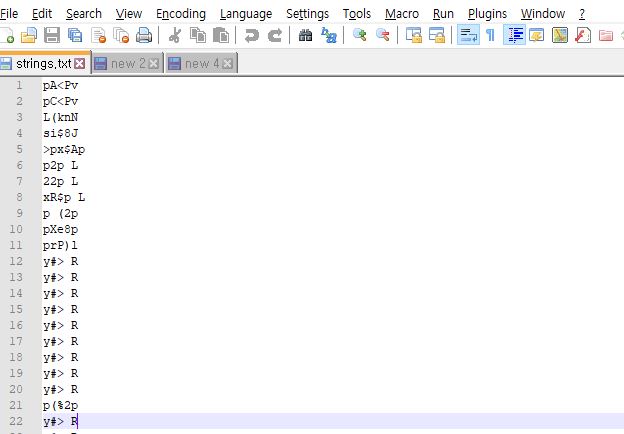The width and height of the screenshot is (624, 434).
Task: Close the new 4 tab
Action: pos(227,64)
